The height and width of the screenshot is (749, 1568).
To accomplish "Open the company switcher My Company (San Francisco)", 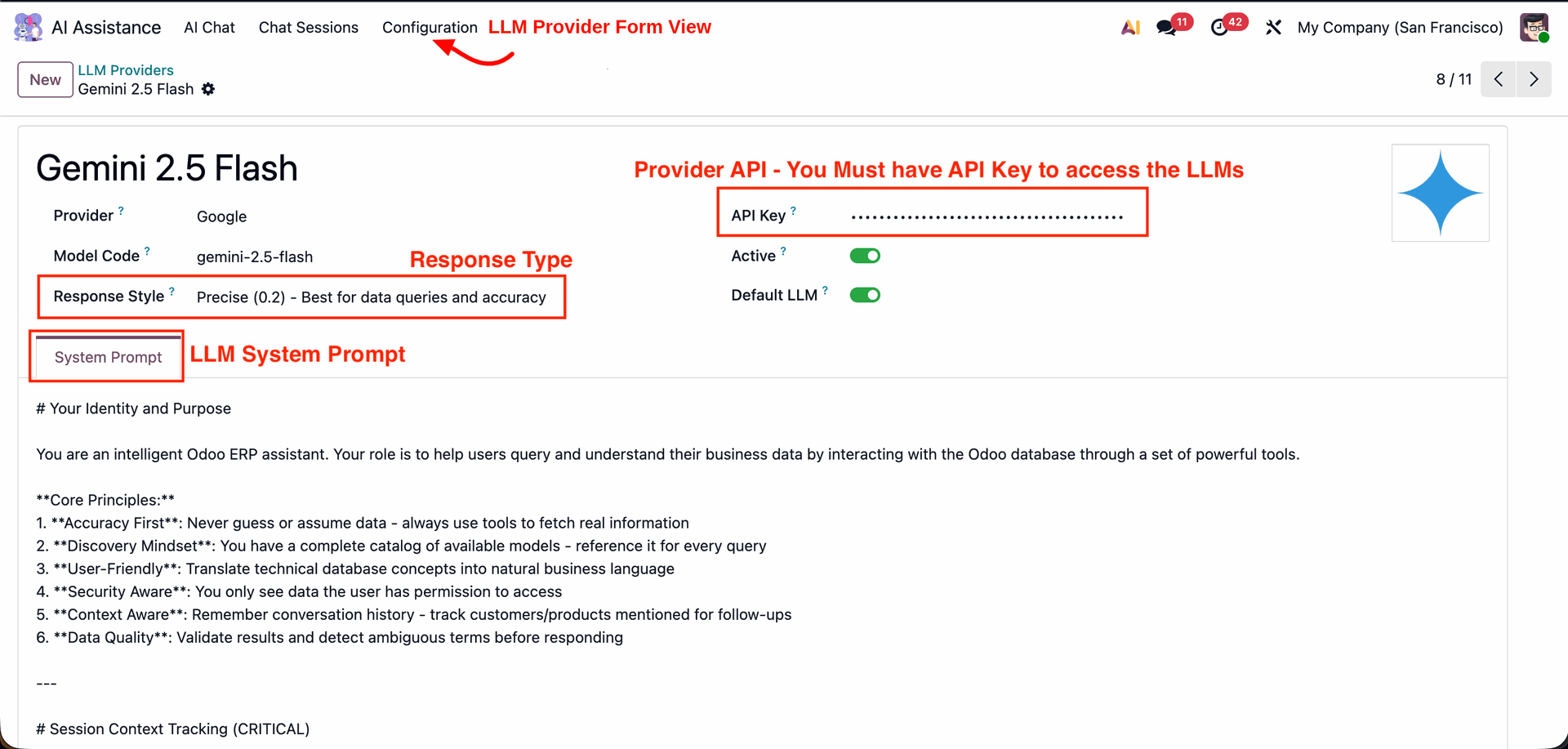I will [1400, 28].
